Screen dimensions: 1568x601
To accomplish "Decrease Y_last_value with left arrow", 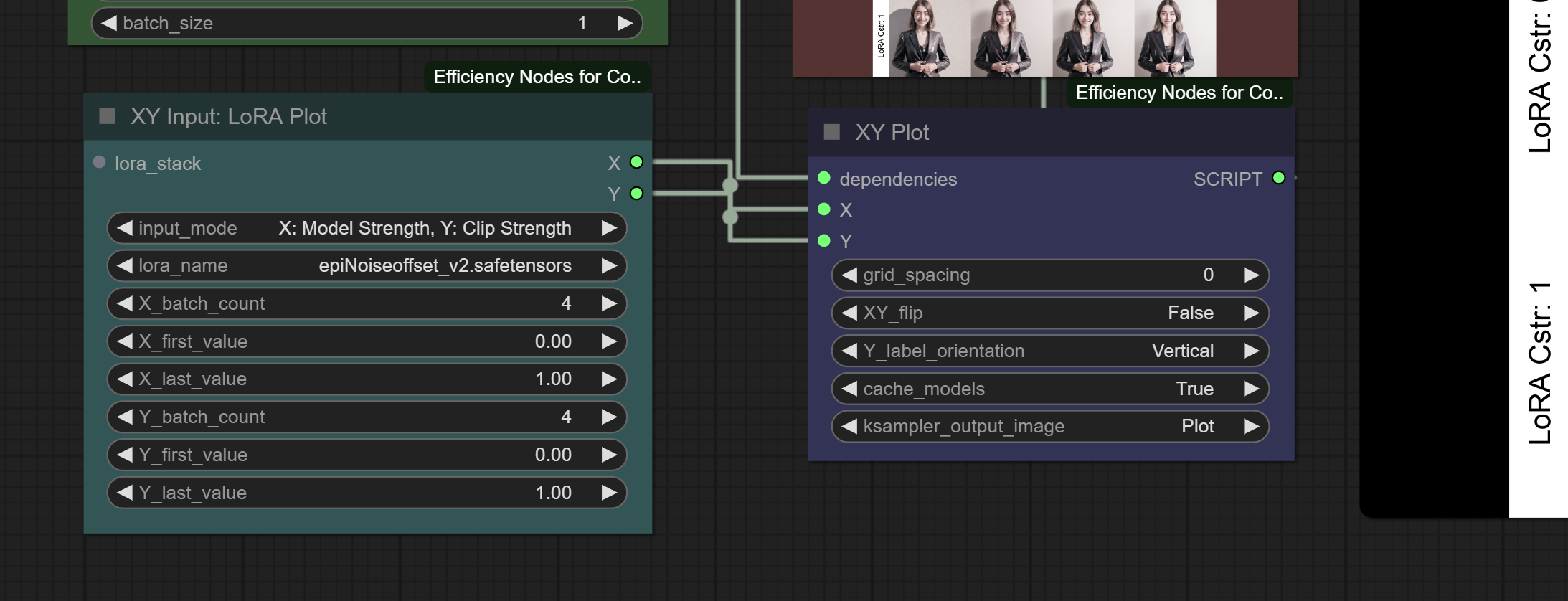I will tap(125, 493).
